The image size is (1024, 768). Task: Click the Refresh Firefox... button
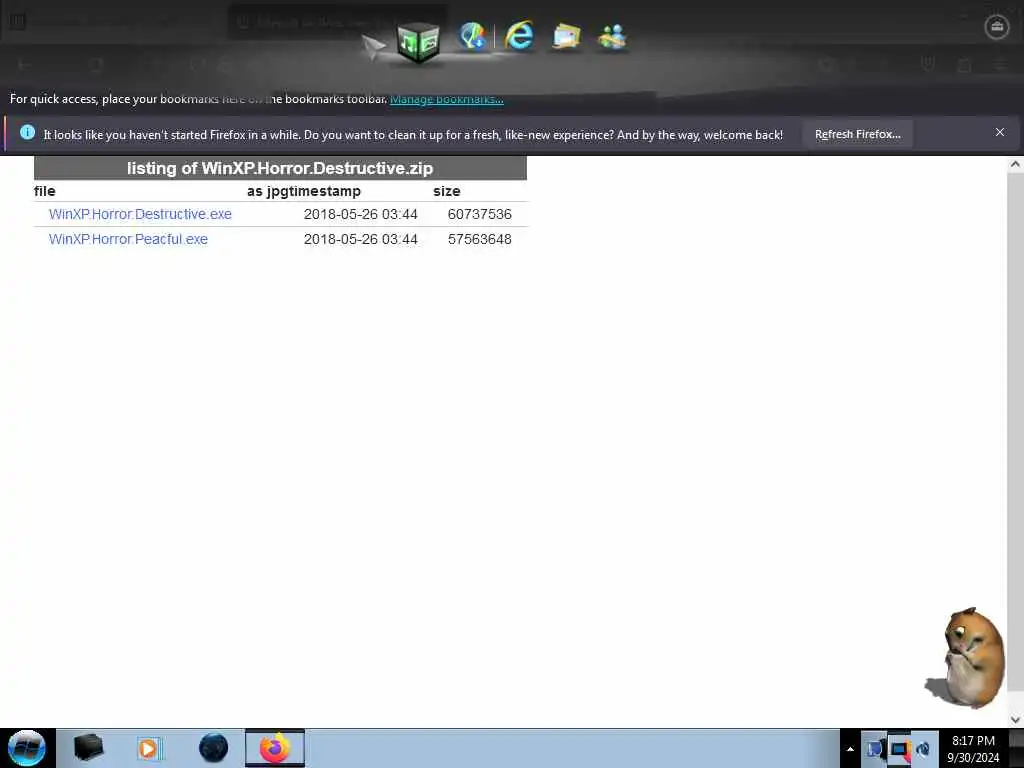pos(857,134)
